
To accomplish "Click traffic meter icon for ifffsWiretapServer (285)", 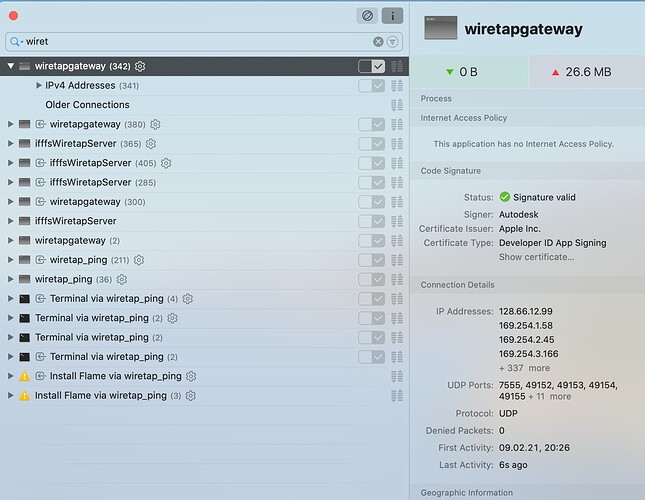I will tap(397, 182).
